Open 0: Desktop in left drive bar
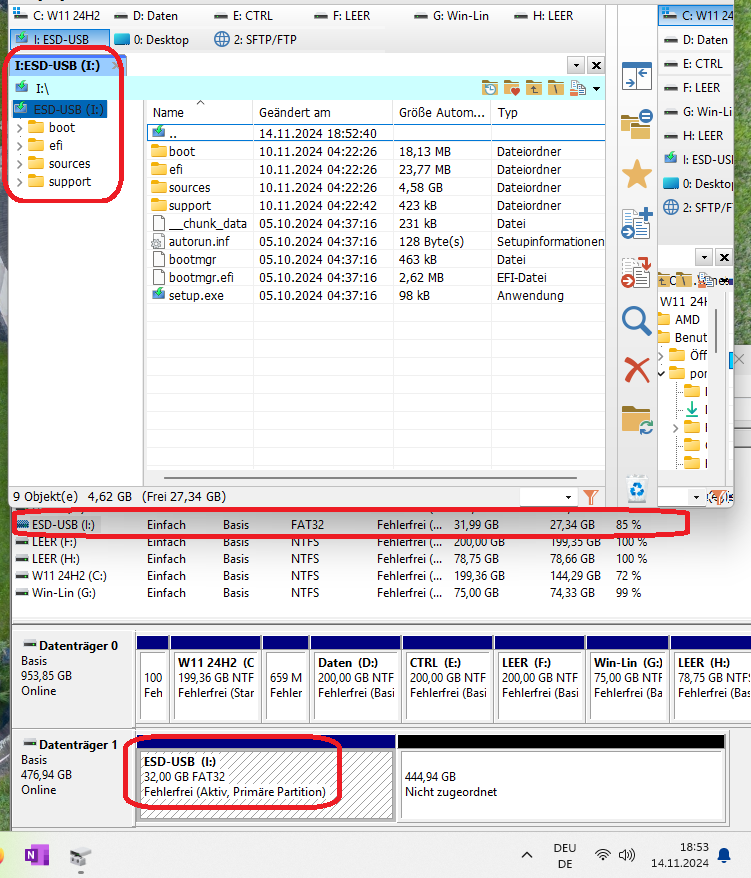 coord(152,40)
